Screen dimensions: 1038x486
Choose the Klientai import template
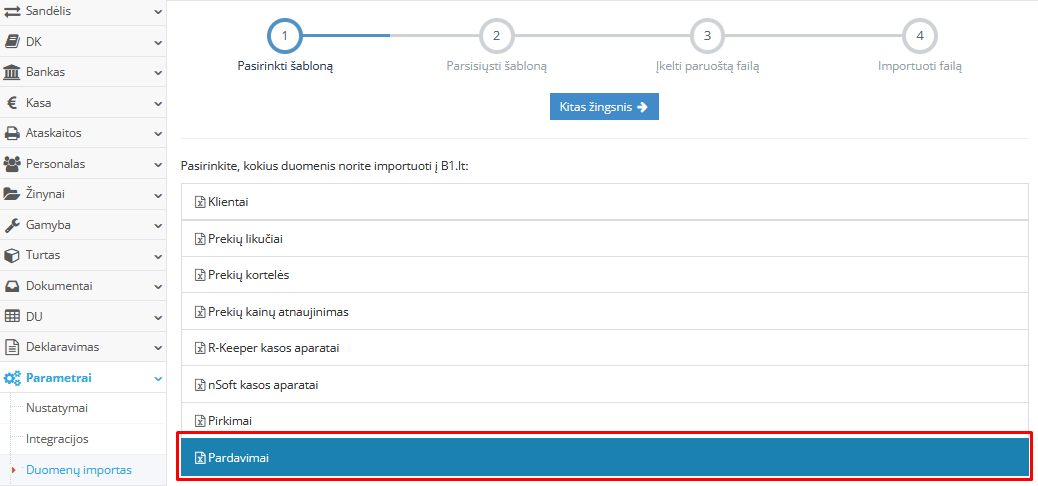(x=228, y=202)
